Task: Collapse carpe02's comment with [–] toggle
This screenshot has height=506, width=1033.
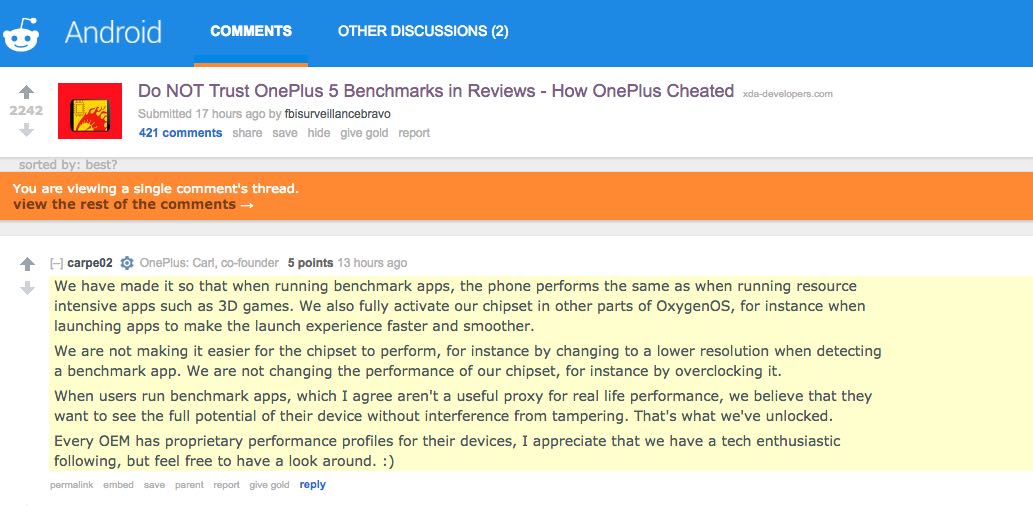Action: (57, 263)
